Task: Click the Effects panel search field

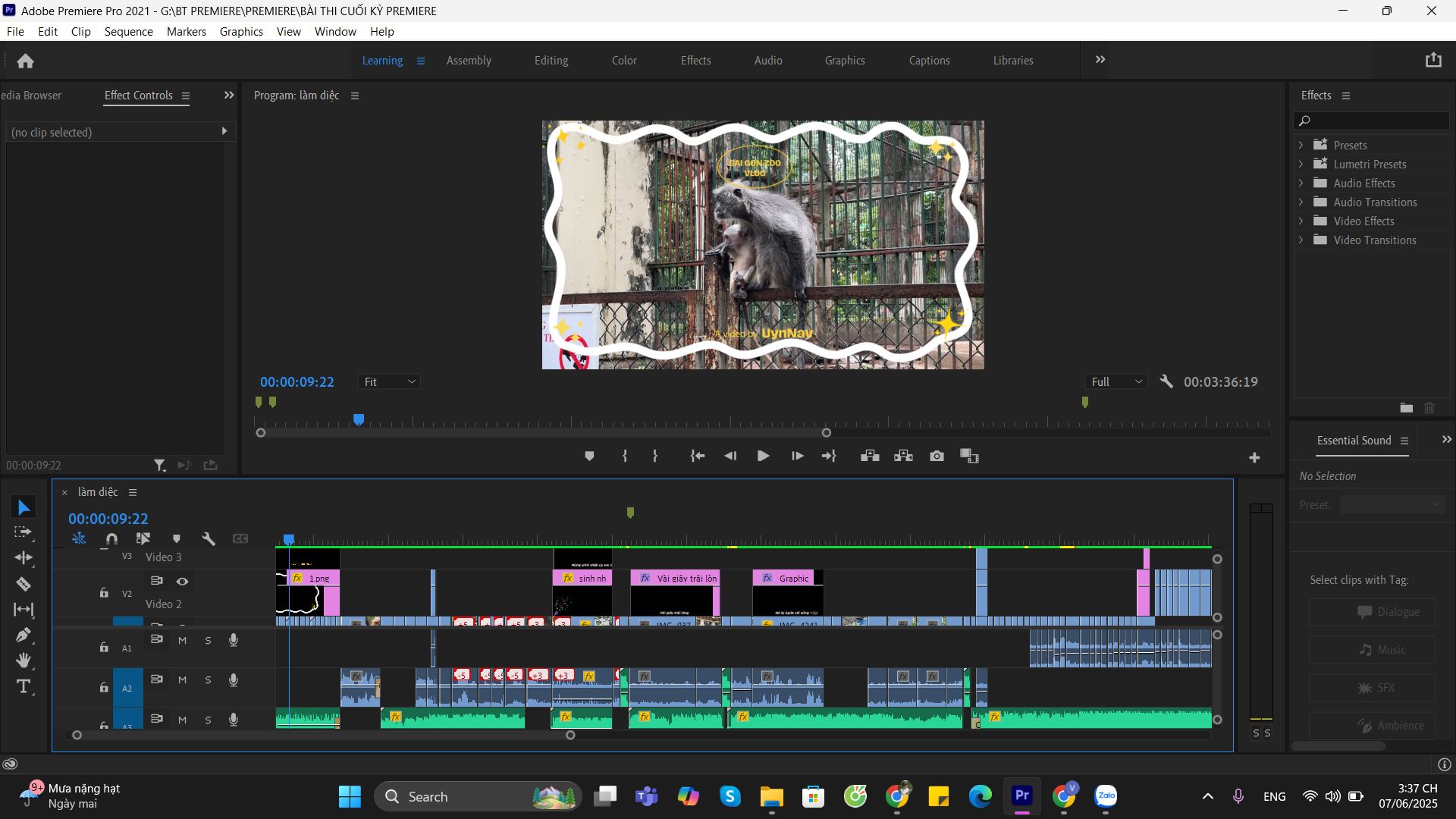Action: pyautogui.click(x=1371, y=121)
